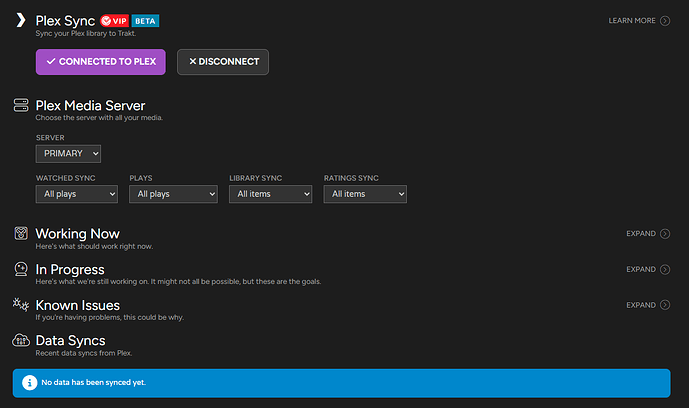Image resolution: width=689 pixels, height=408 pixels.
Task: Click "Here's what should work right now." text
Action: pos(94,246)
